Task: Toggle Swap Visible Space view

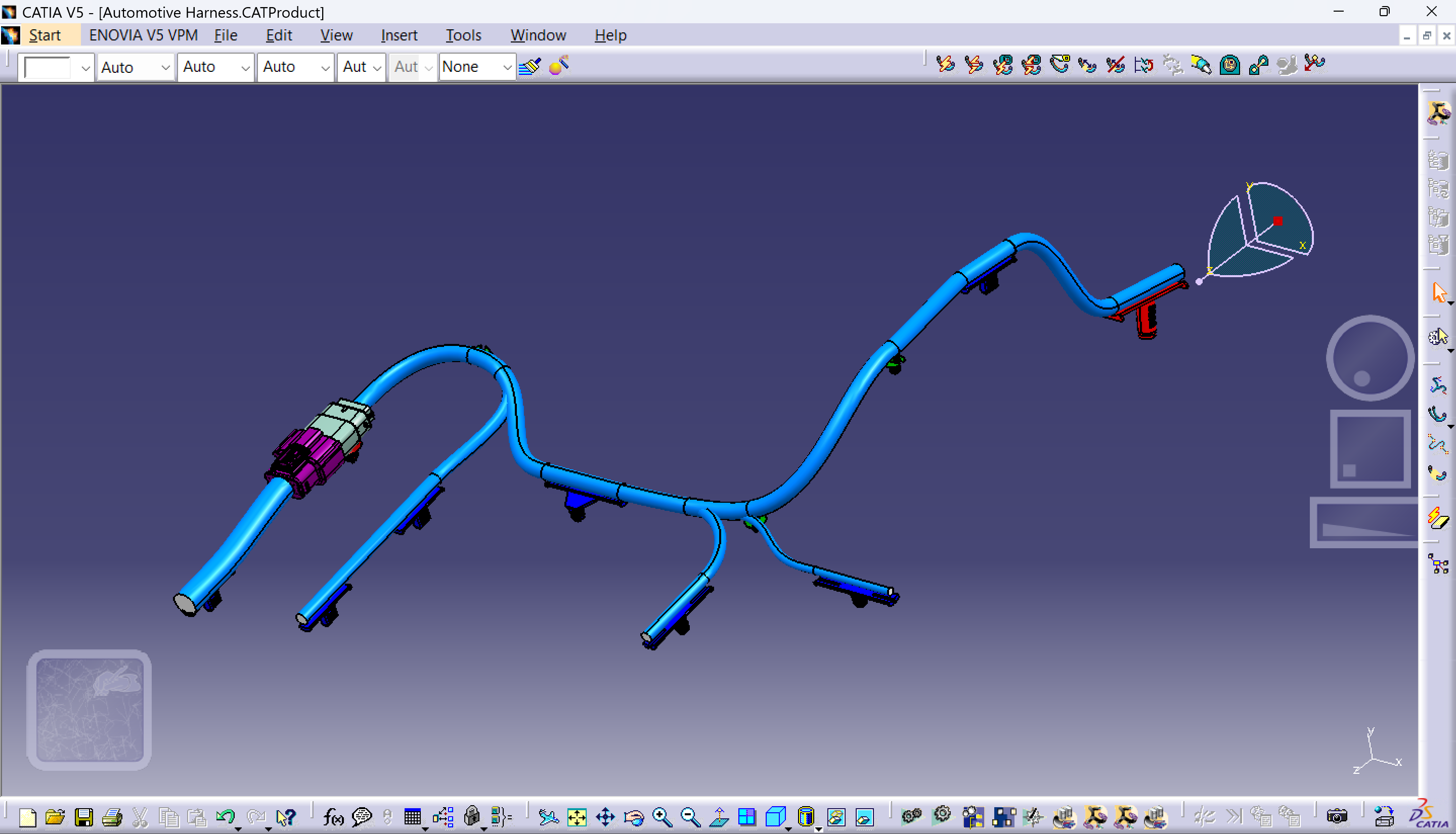Action: 864,817
